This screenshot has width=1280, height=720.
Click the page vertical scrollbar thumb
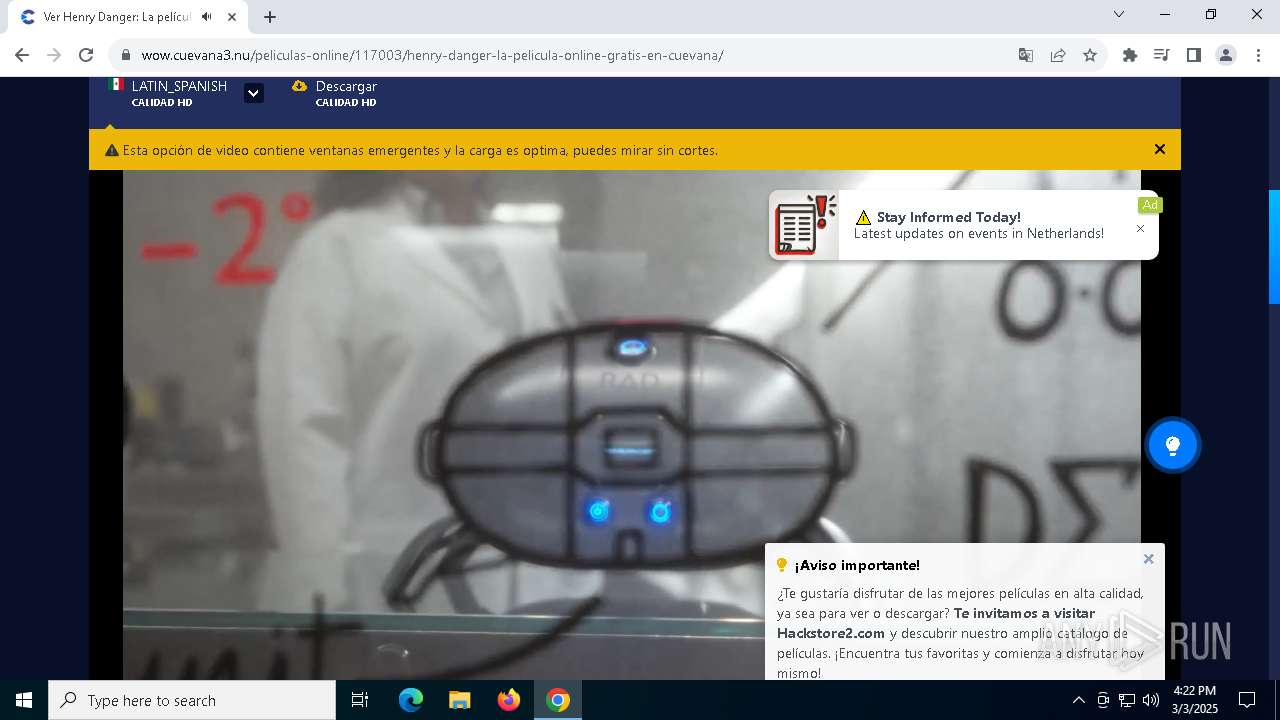coord(1274,246)
